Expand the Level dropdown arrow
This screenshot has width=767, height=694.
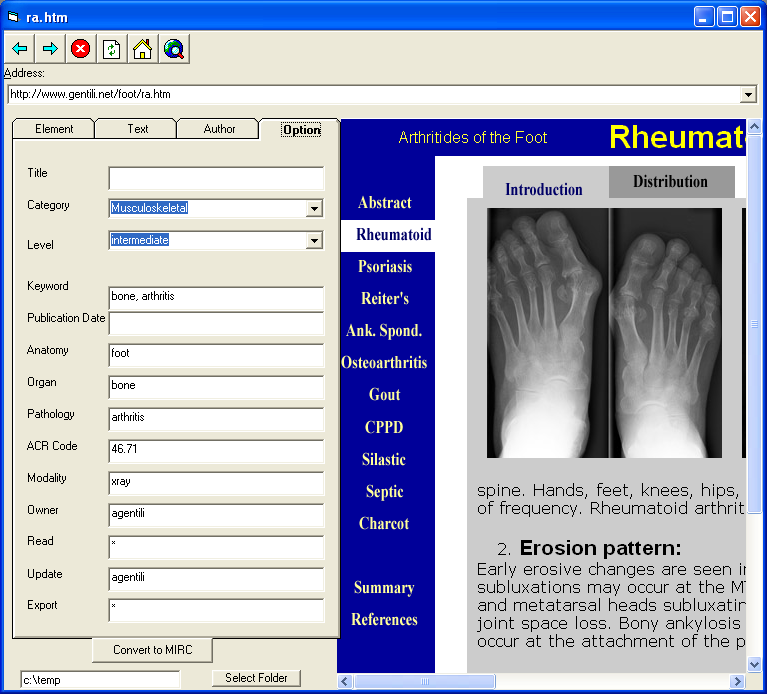pos(315,241)
